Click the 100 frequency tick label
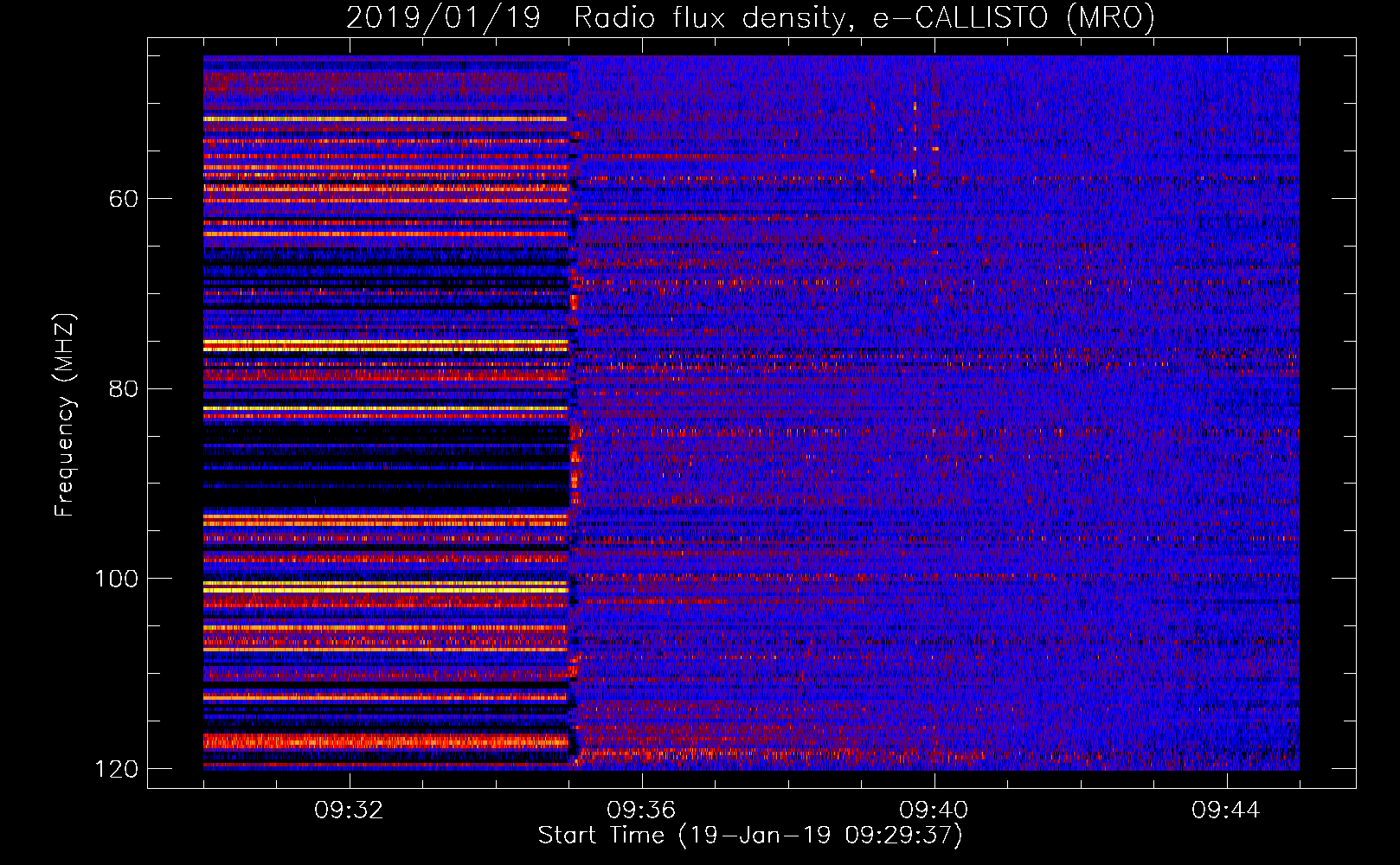Image resolution: width=1400 pixels, height=865 pixels. tap(116, 579)
